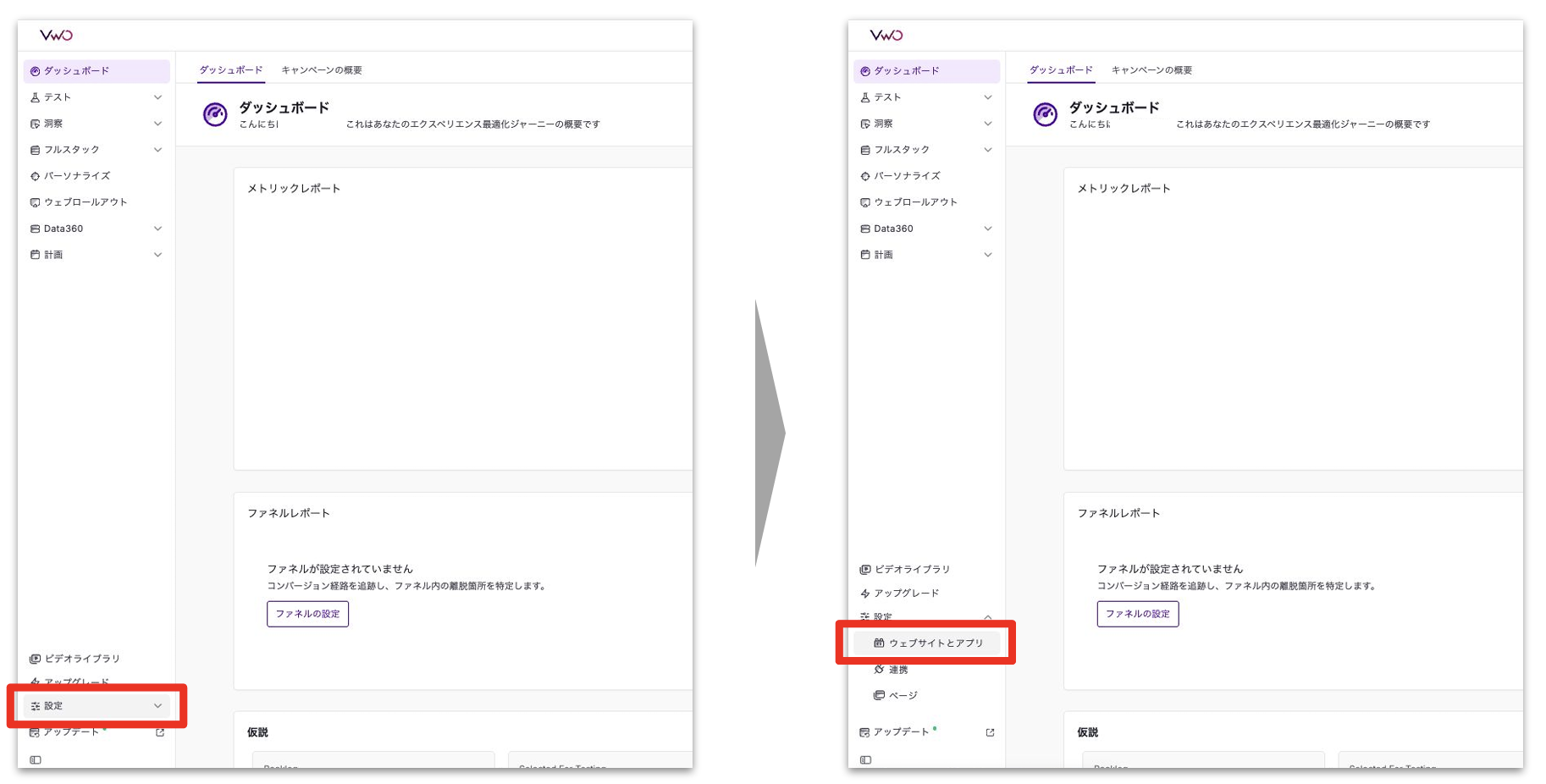Expand the 計画 menu in left screenshot
1546x784 pixels.
157,255
